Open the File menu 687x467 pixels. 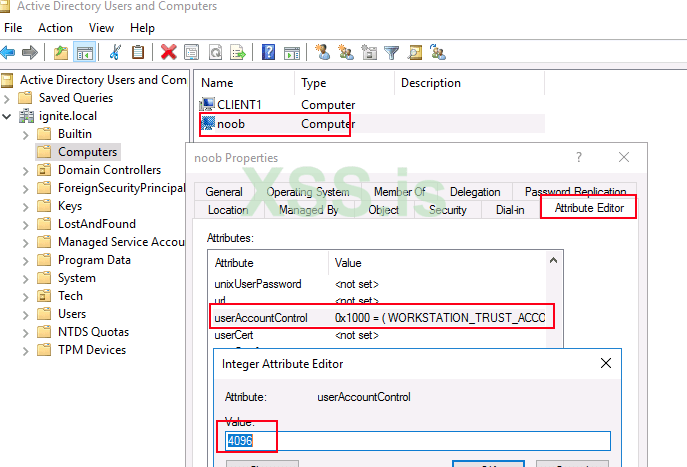(13, 28)
